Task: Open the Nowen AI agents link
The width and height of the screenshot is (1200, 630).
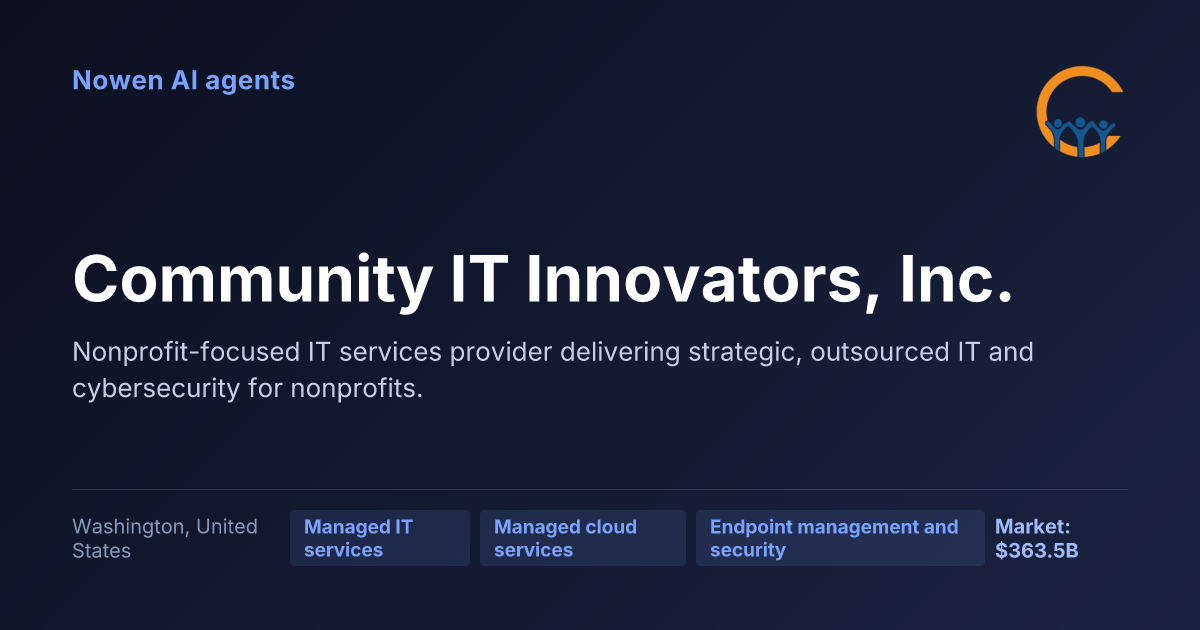Action: click(x=183, y=80)
